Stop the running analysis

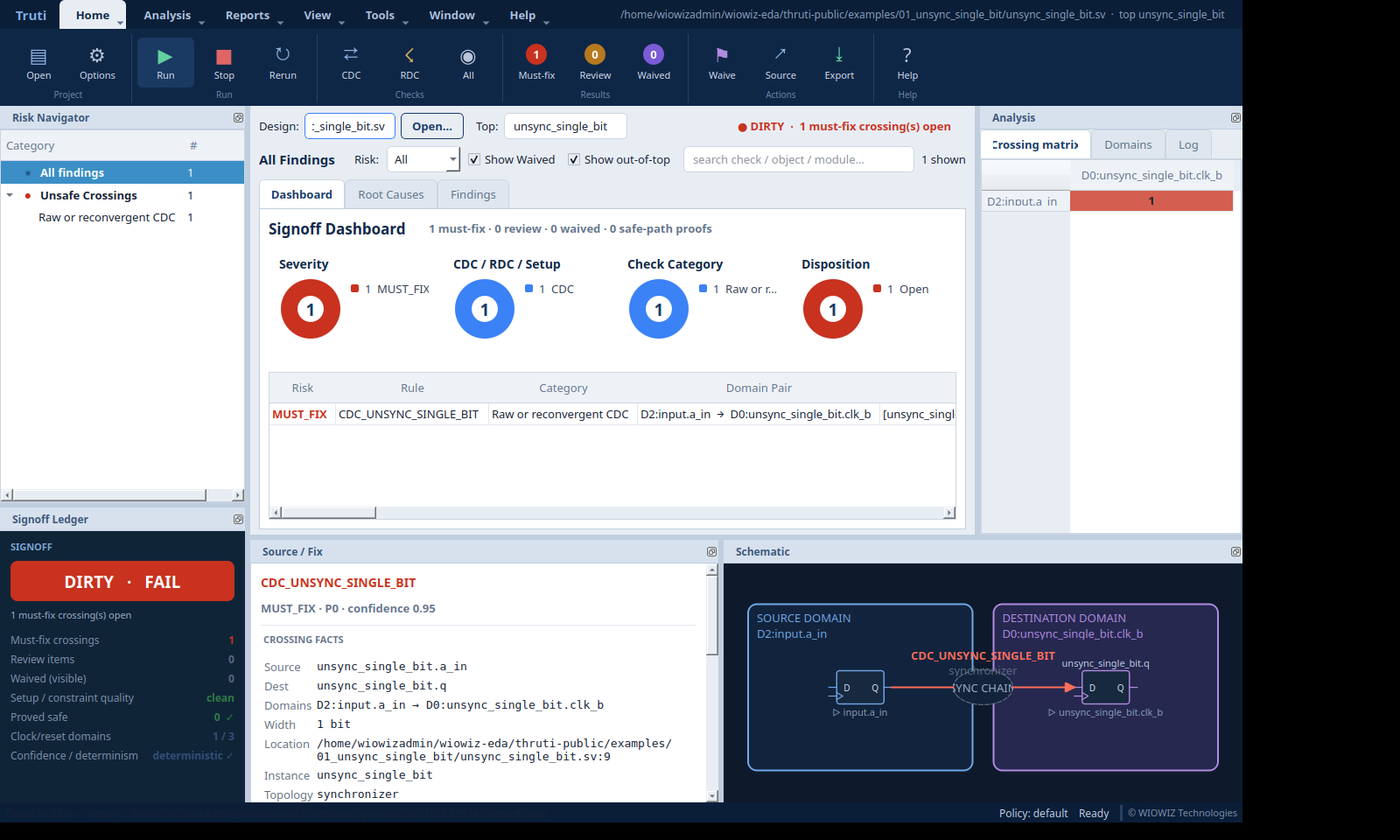224,63
